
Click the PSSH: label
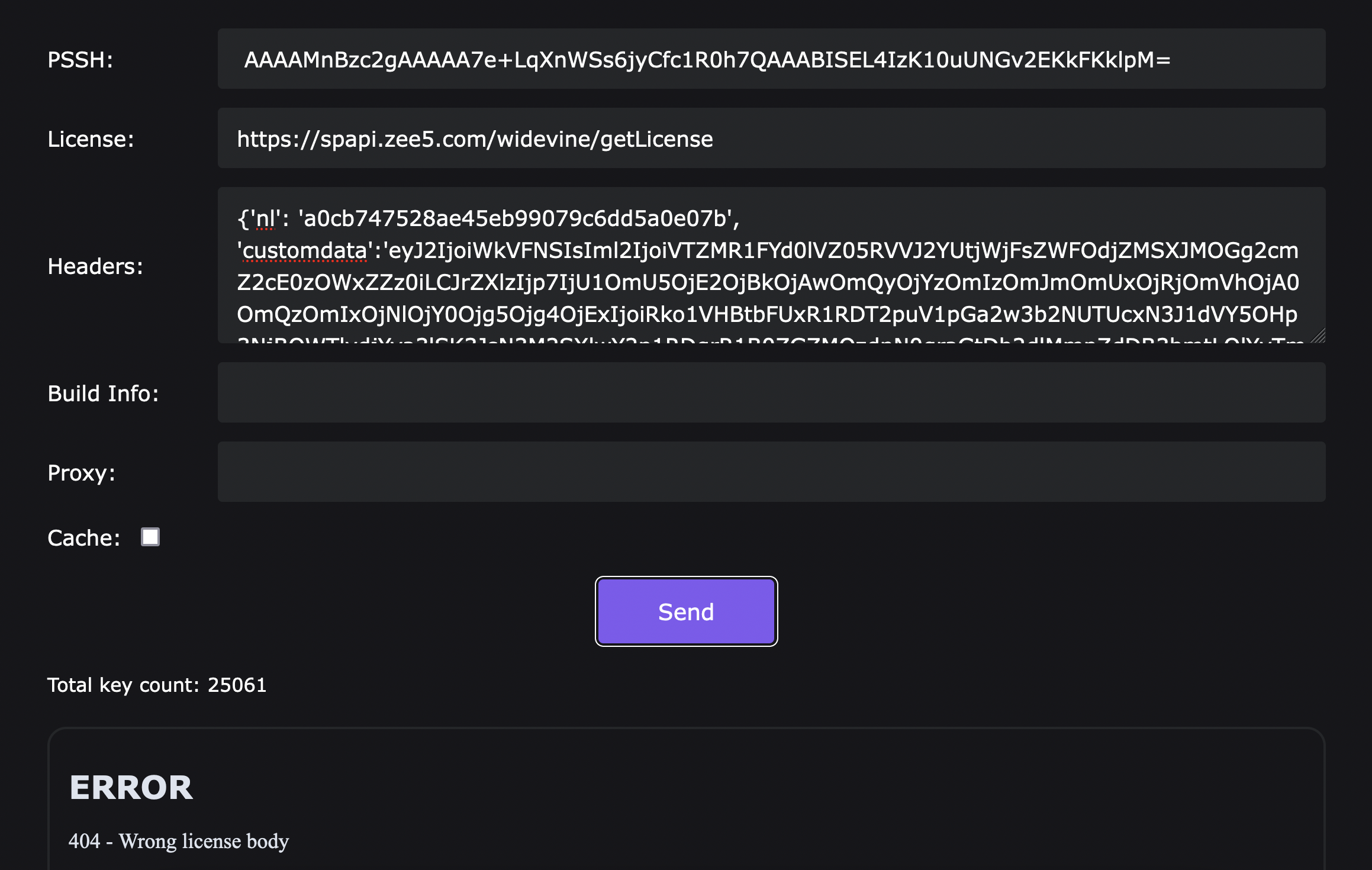click(x=80, y=60)
